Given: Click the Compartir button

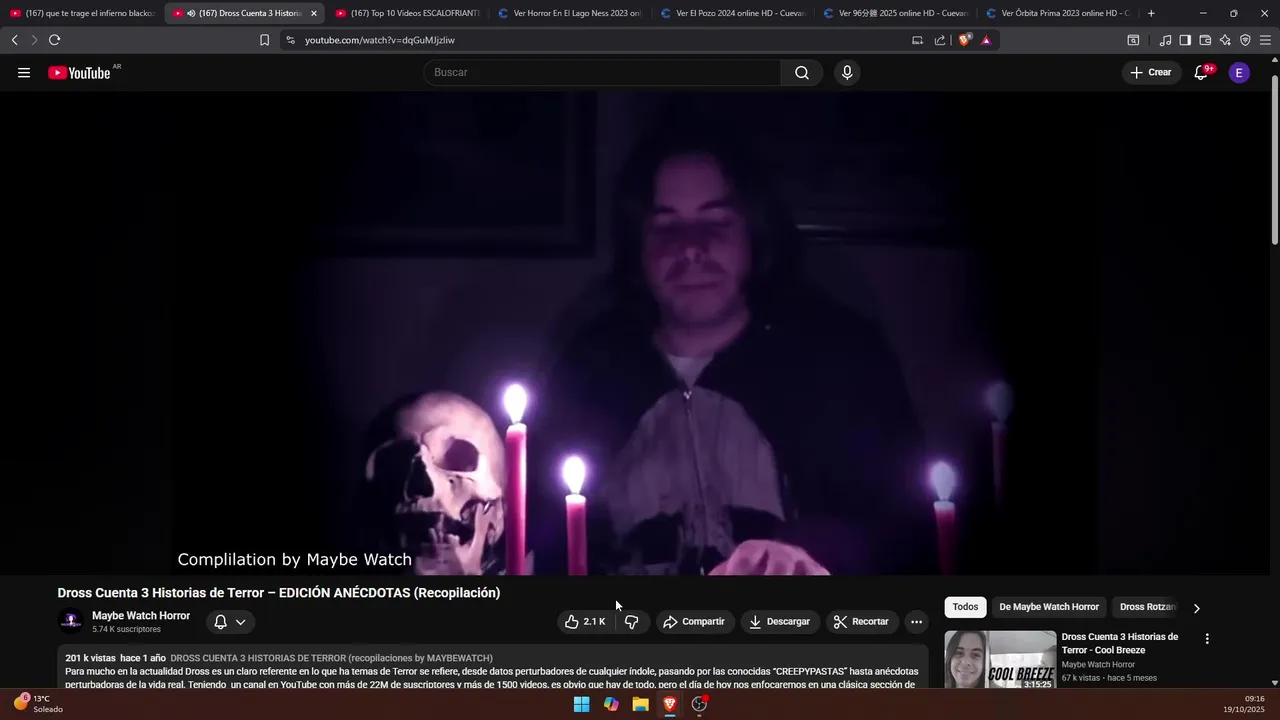Looking at the screenshot, I should pos(694,622).
